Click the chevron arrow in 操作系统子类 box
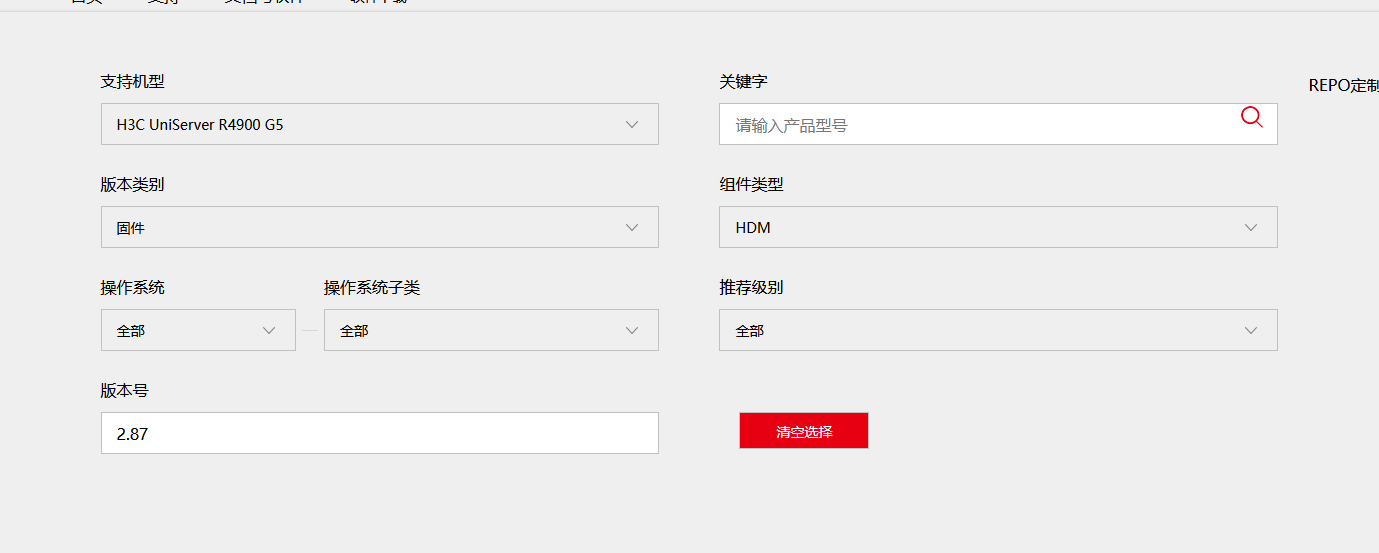 (632, 331)
